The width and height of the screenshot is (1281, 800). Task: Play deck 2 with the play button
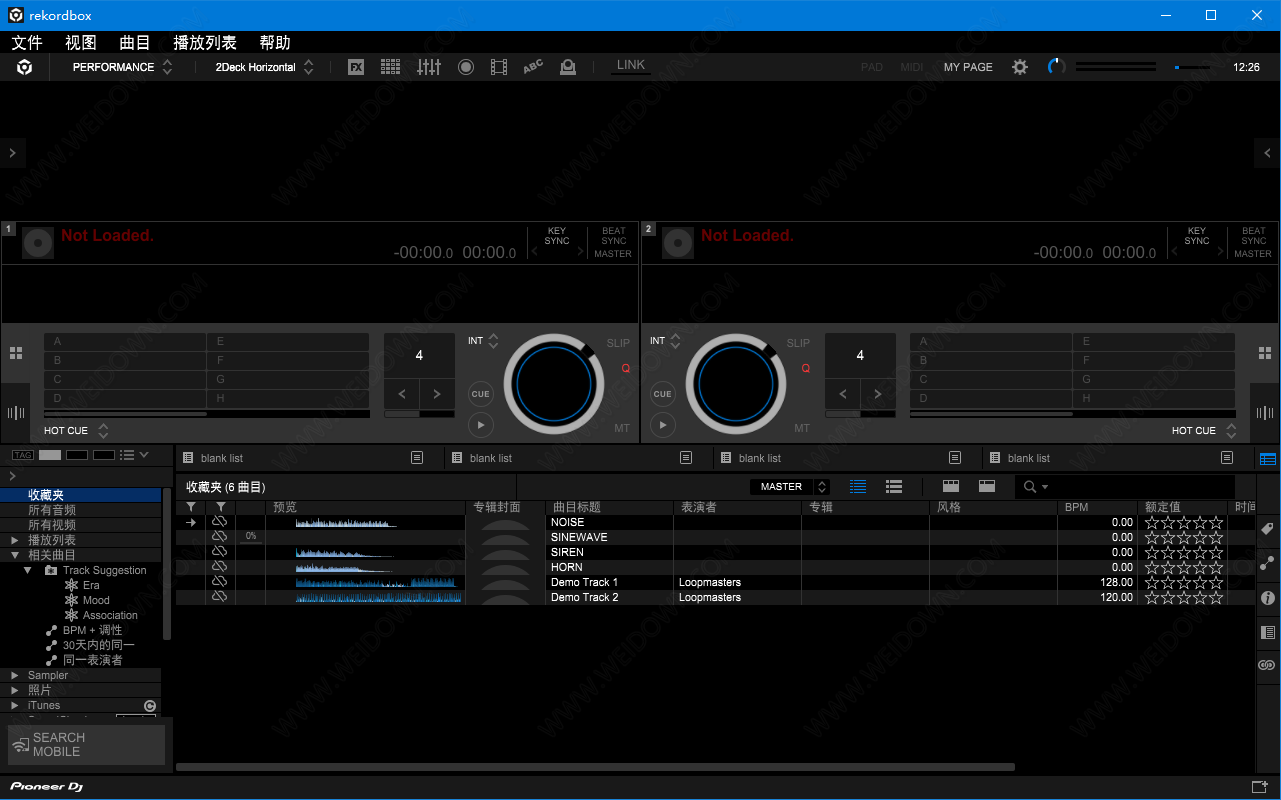662,425
